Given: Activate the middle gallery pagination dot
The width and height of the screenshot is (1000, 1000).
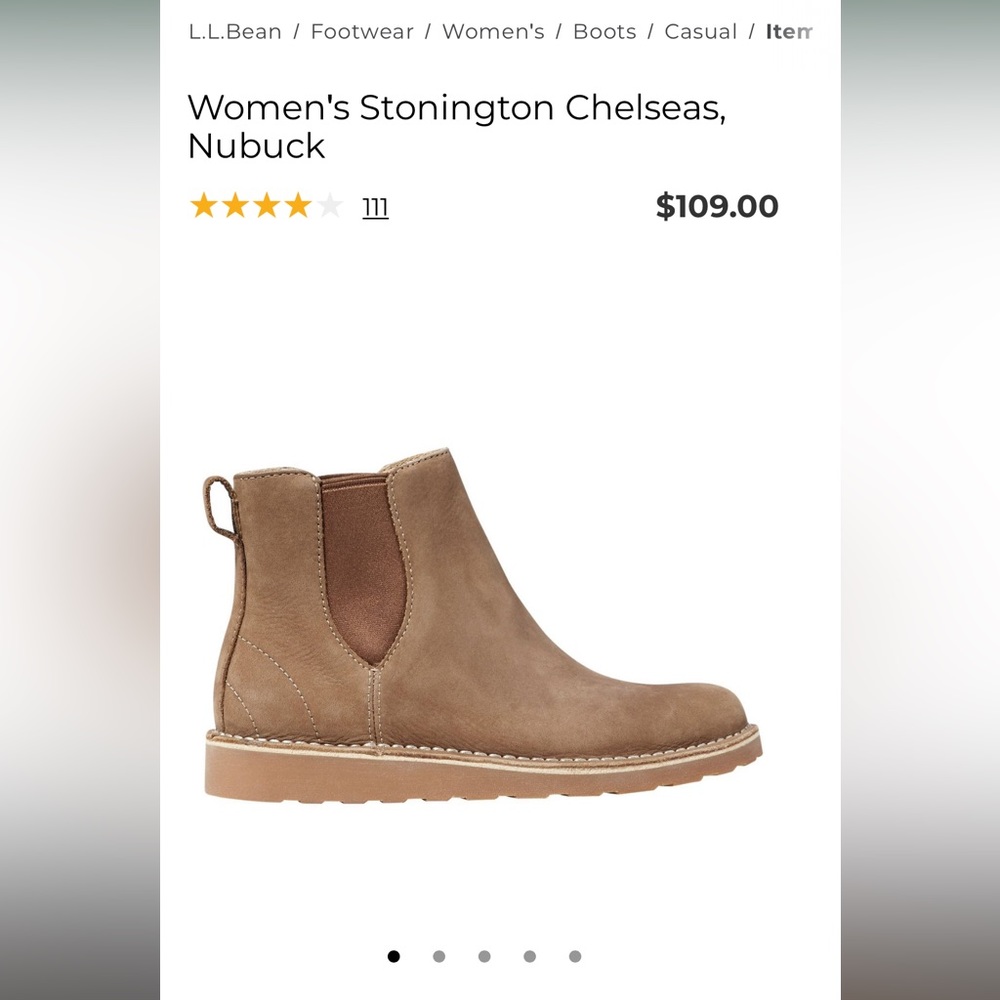Looking at the screenshot, I should tap(485, 956).
